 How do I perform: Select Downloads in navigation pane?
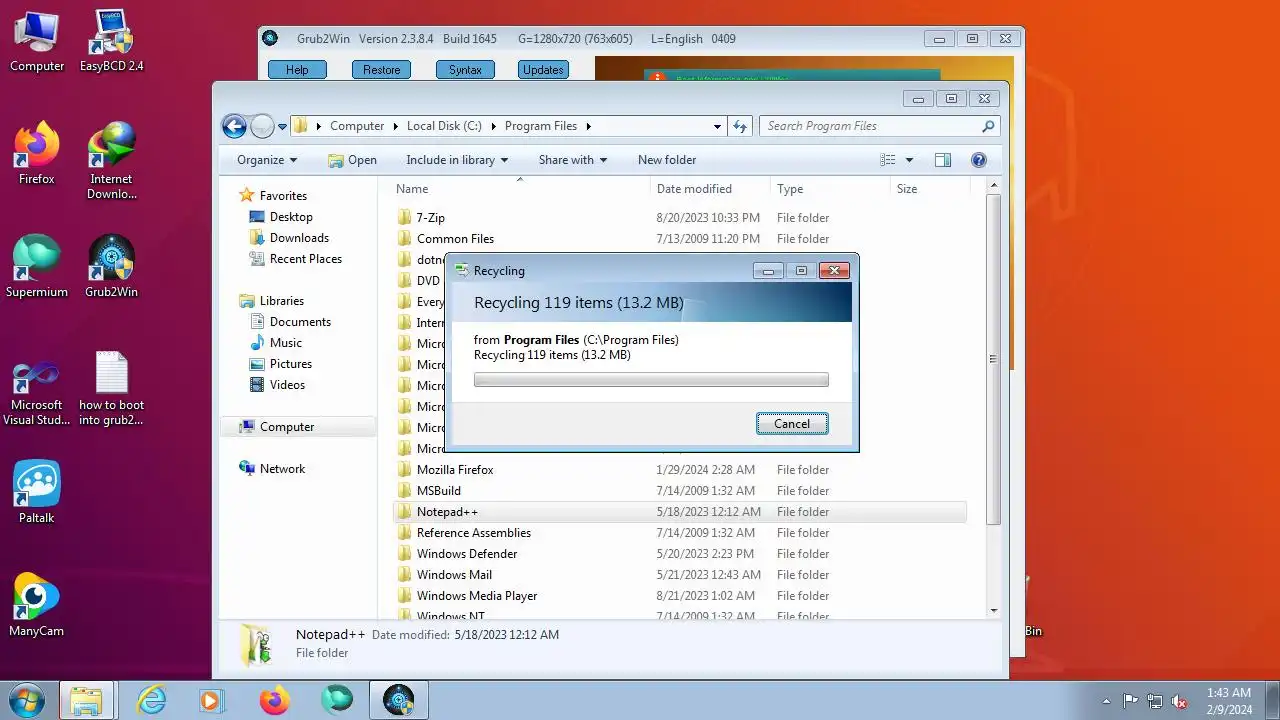tap(299, 238)
